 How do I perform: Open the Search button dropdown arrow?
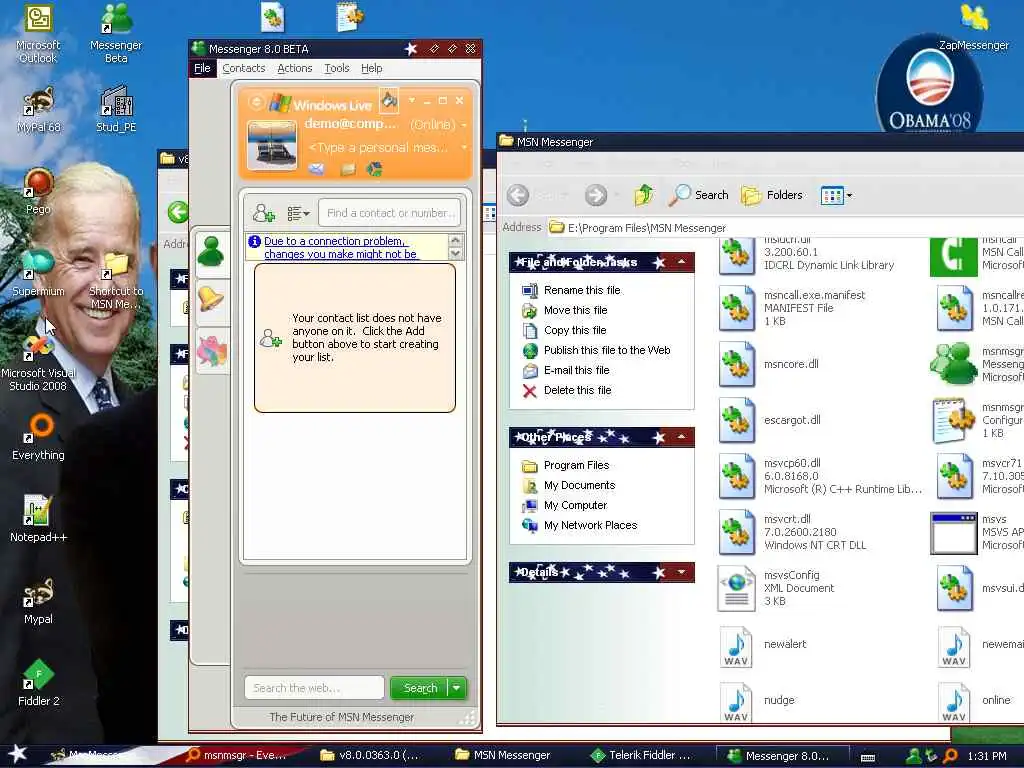(457, 688)
